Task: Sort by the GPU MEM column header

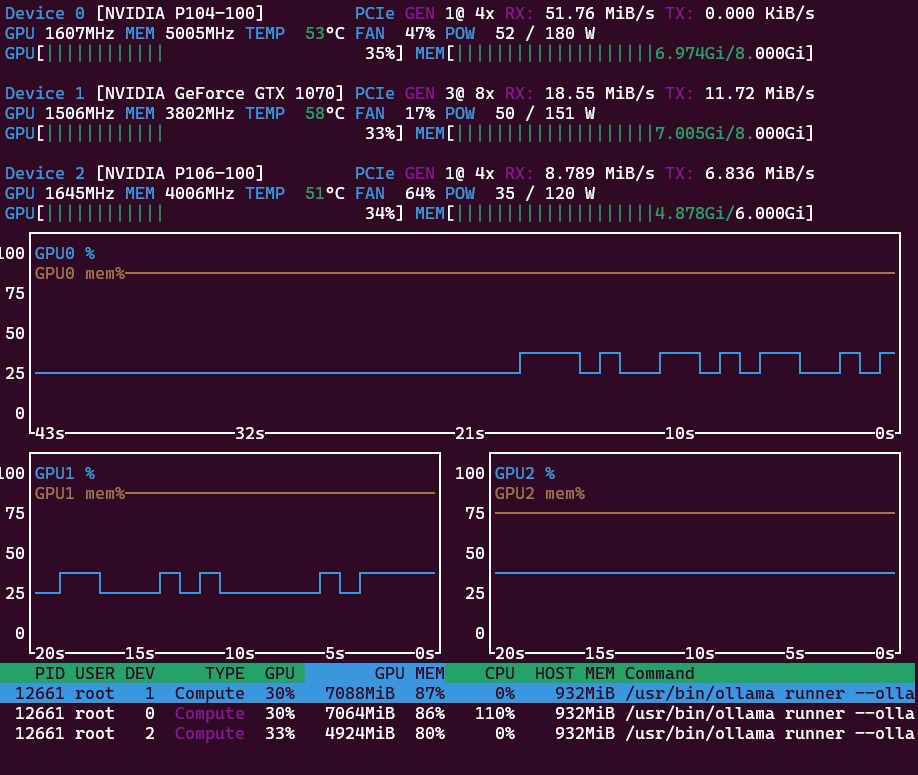Action: click(409, 673)
